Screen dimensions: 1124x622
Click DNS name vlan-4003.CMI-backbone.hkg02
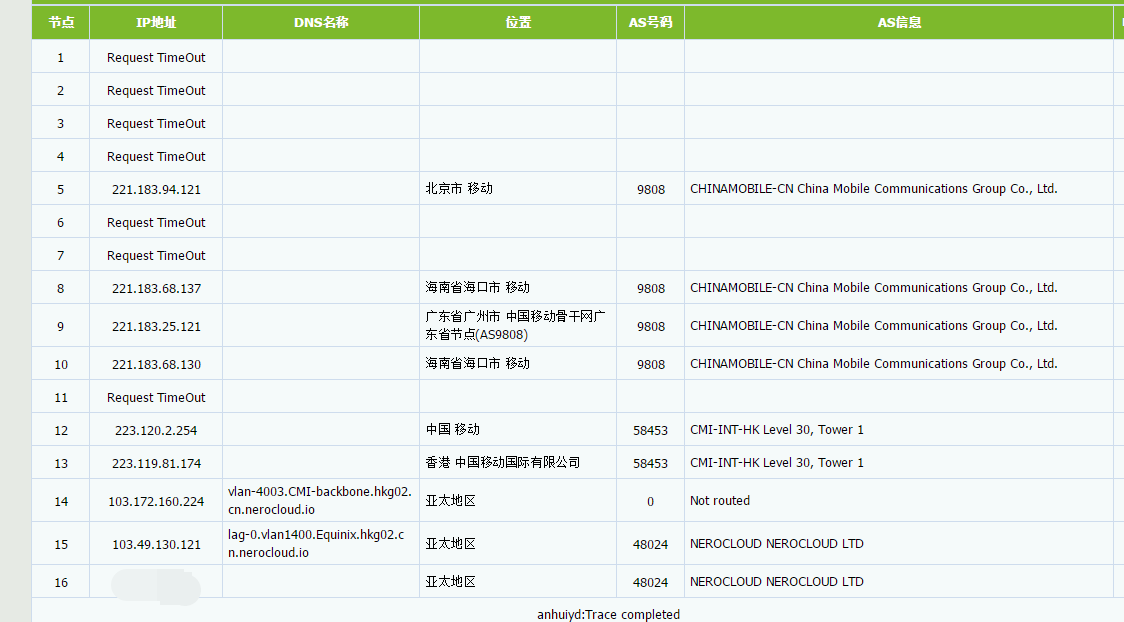tap(320, 500)
